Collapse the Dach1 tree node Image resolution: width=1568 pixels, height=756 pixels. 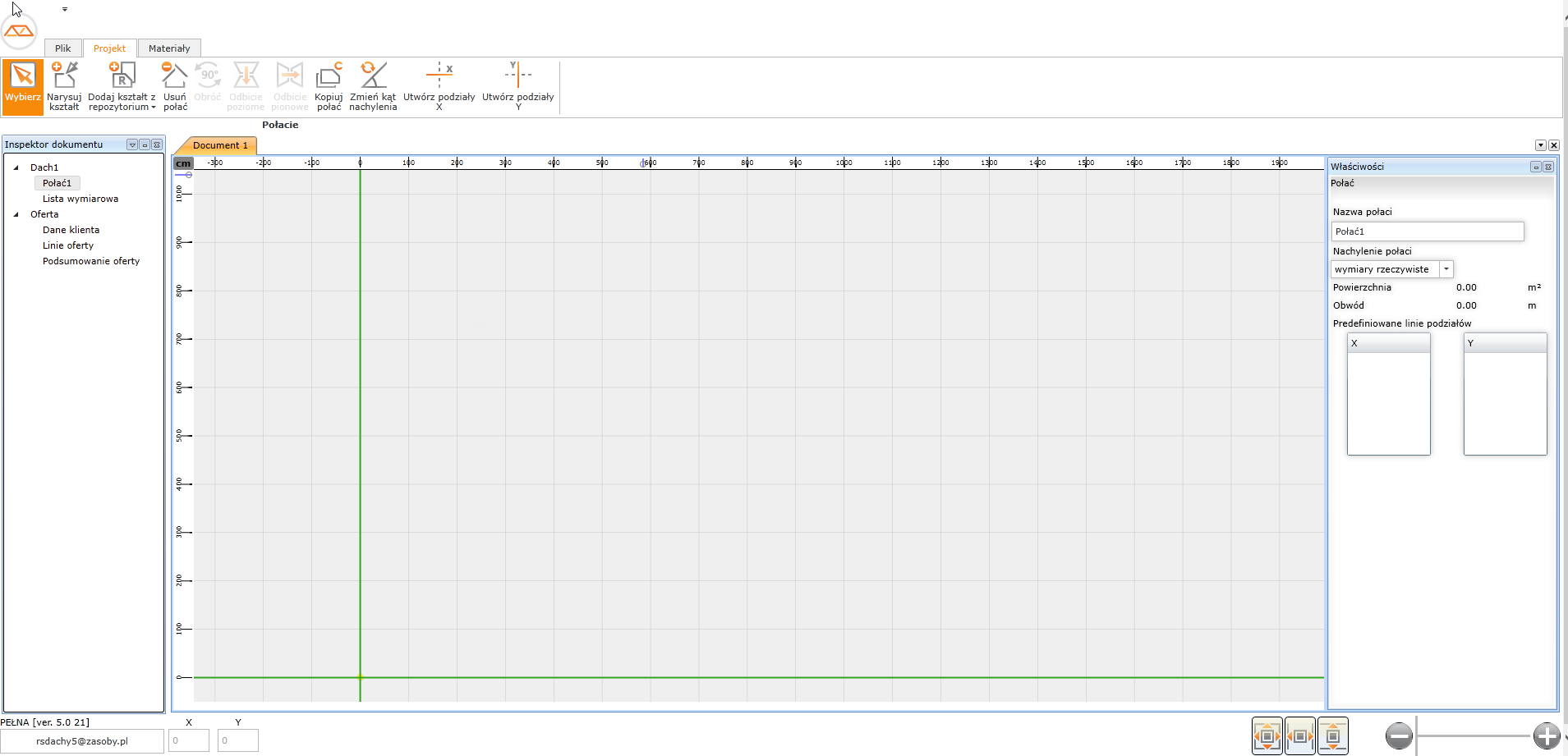[16, 167]
